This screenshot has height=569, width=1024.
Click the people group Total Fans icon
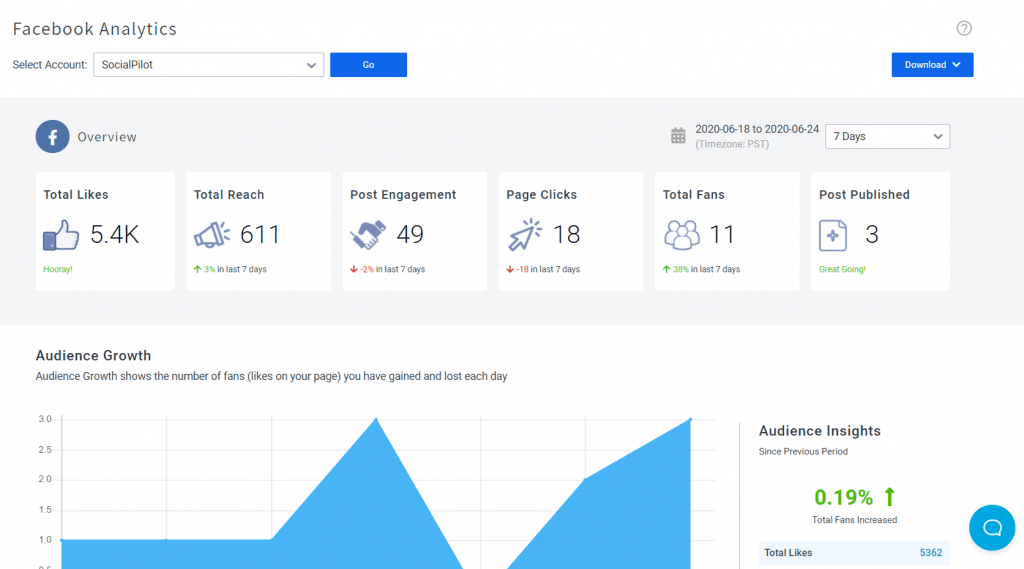point(682,235)
